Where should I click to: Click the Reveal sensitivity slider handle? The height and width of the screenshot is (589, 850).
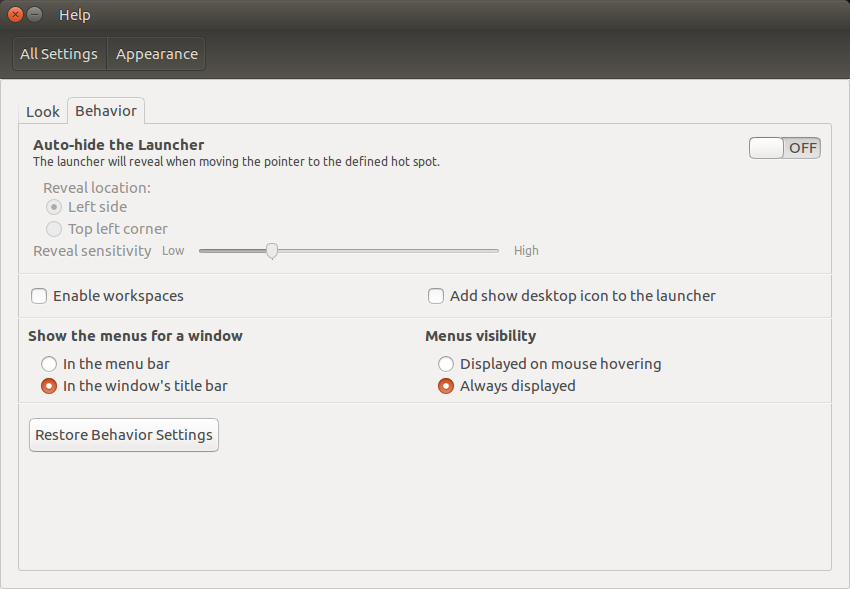(272, 251)
